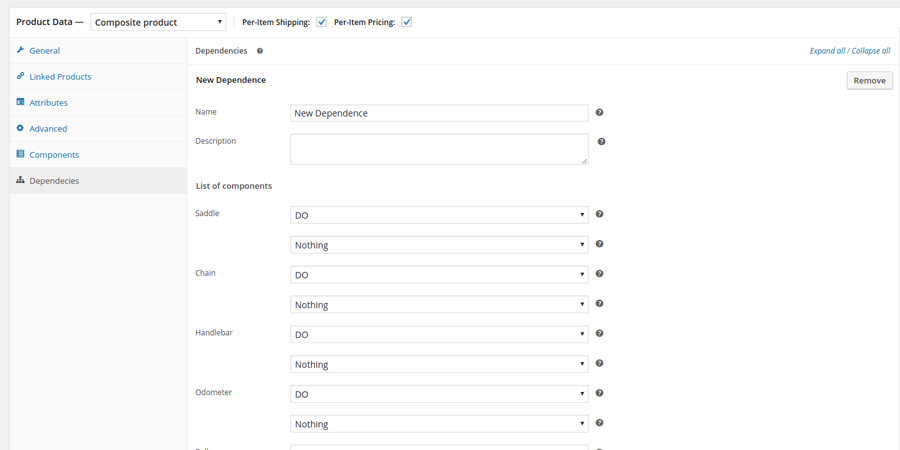This screenshot has width=900, height=450.
Task: Click help icon beside Saddle DO dropdown
Action: (600, 214)
